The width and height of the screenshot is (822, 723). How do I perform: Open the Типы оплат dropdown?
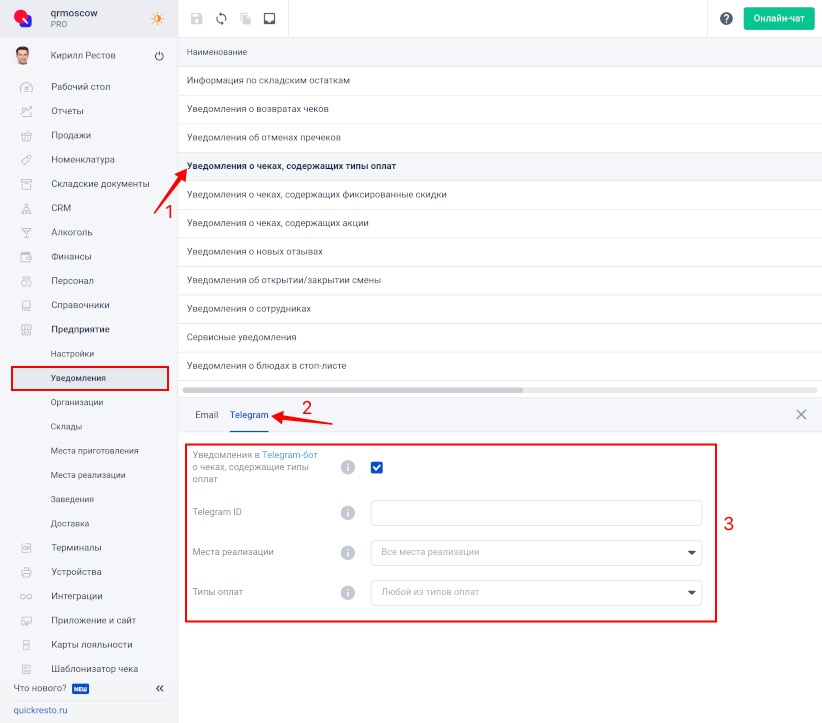coord(536,592)
